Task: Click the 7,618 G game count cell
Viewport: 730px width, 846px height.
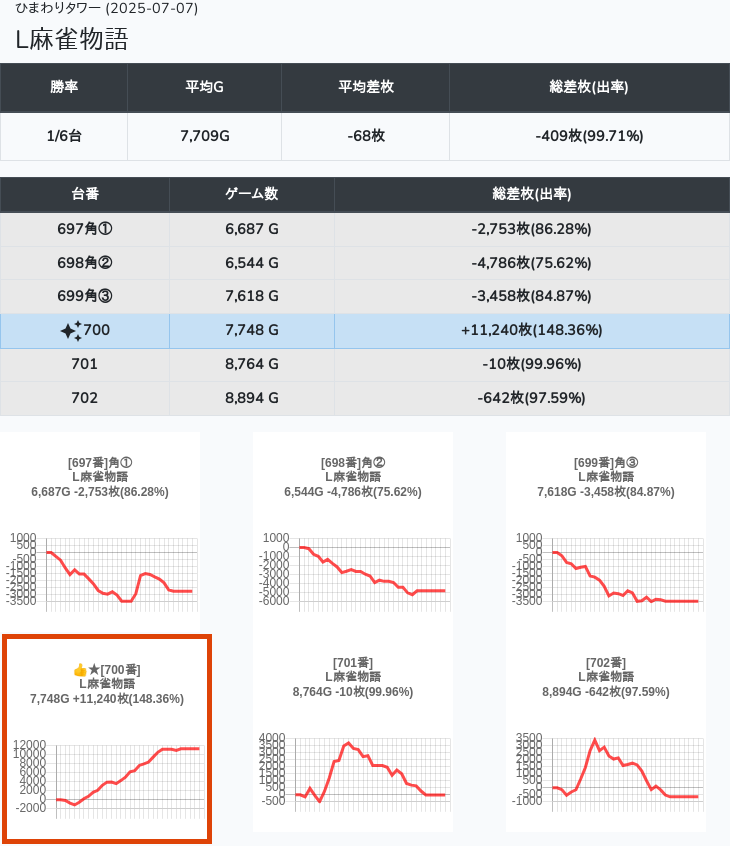Action: pyautogui.click(x=252, y=296)
